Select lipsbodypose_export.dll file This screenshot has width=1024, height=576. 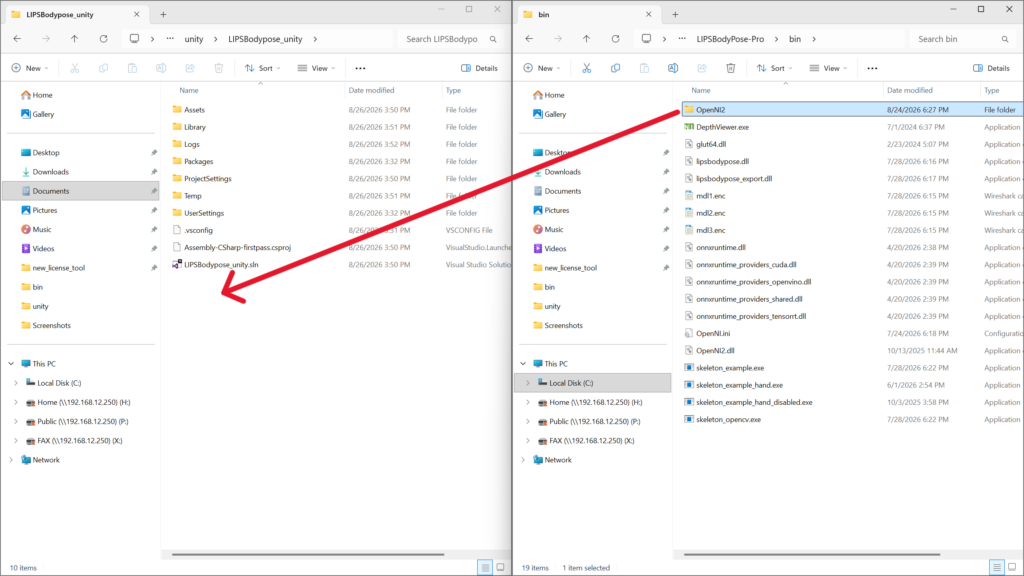click(733, 178)
